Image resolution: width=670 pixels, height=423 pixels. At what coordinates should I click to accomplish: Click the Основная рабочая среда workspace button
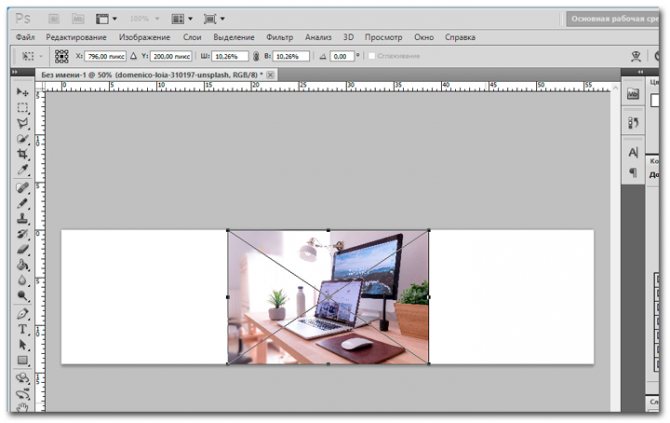click(x=613, y=19)
